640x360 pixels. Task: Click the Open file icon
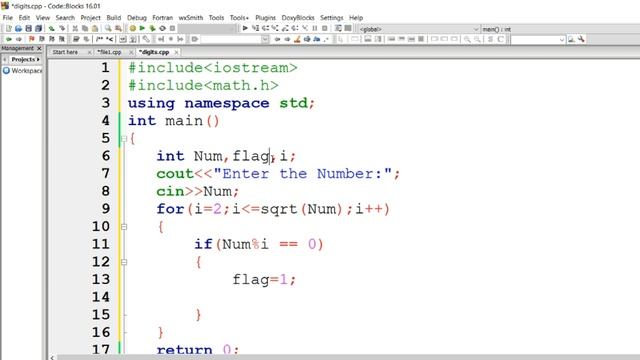click(x=18, y=28)
